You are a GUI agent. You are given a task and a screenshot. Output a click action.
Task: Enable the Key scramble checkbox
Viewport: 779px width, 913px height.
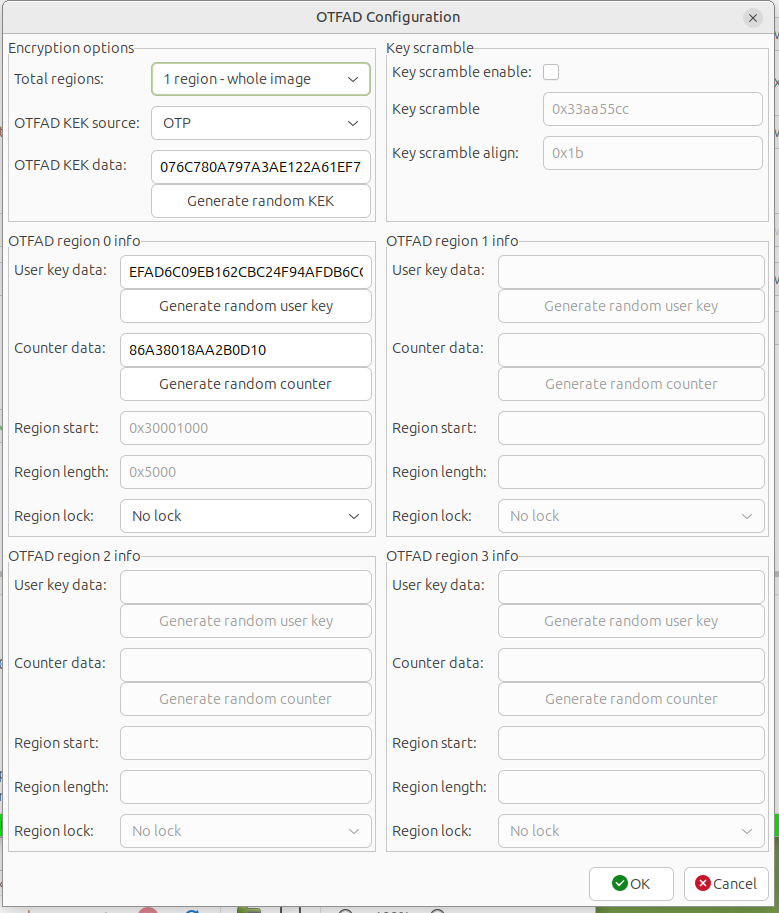point(551,72)
